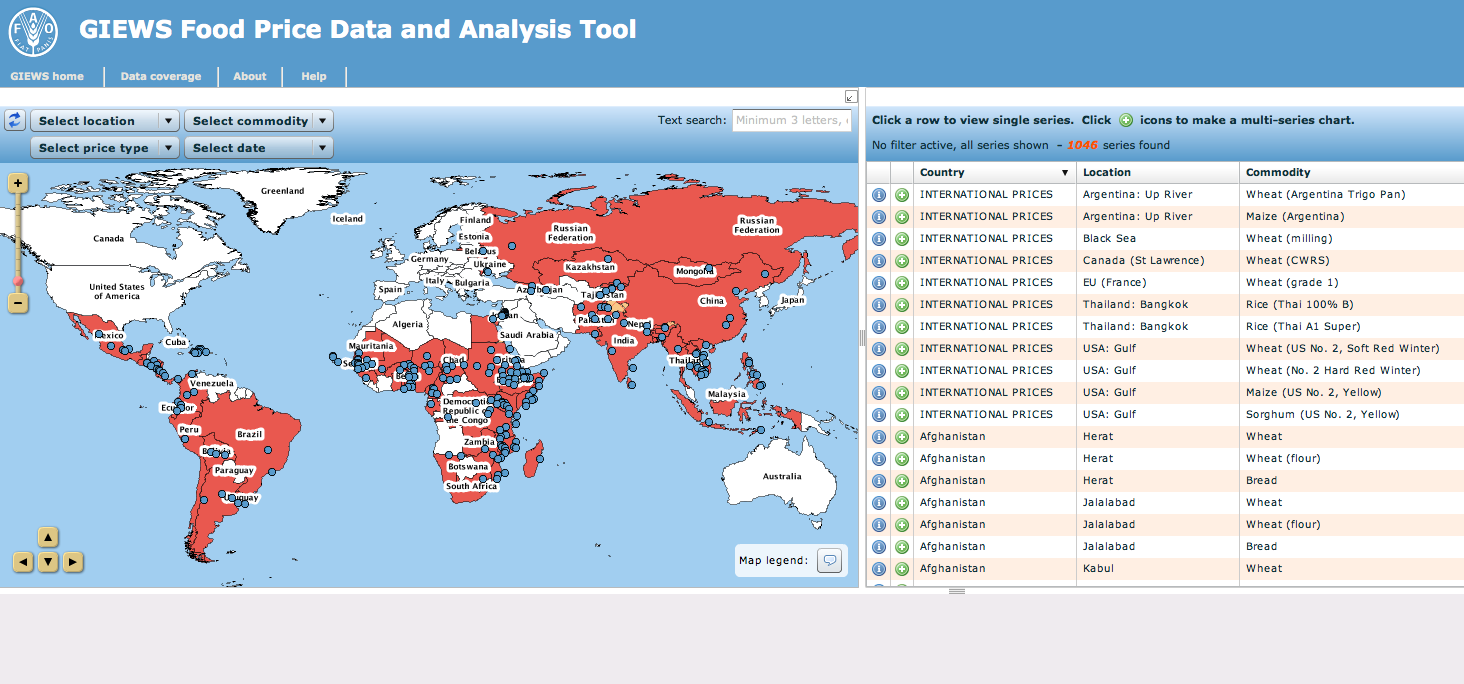Collapse the map panel using corner arrow icon
The image size is (1464, 684).
(x=851, y=97)
